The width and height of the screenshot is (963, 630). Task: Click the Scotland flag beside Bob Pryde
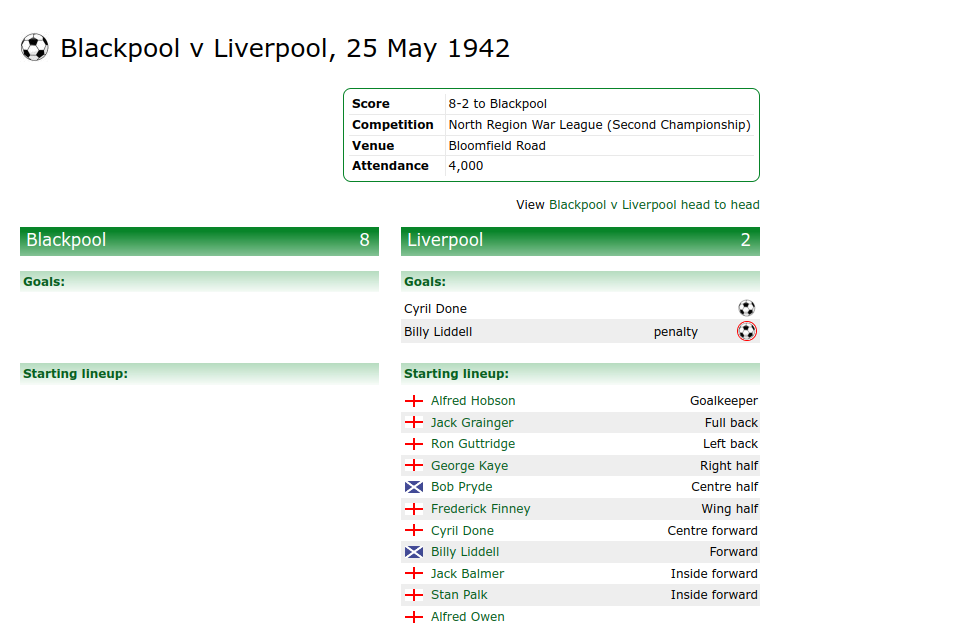click(414, 487)
